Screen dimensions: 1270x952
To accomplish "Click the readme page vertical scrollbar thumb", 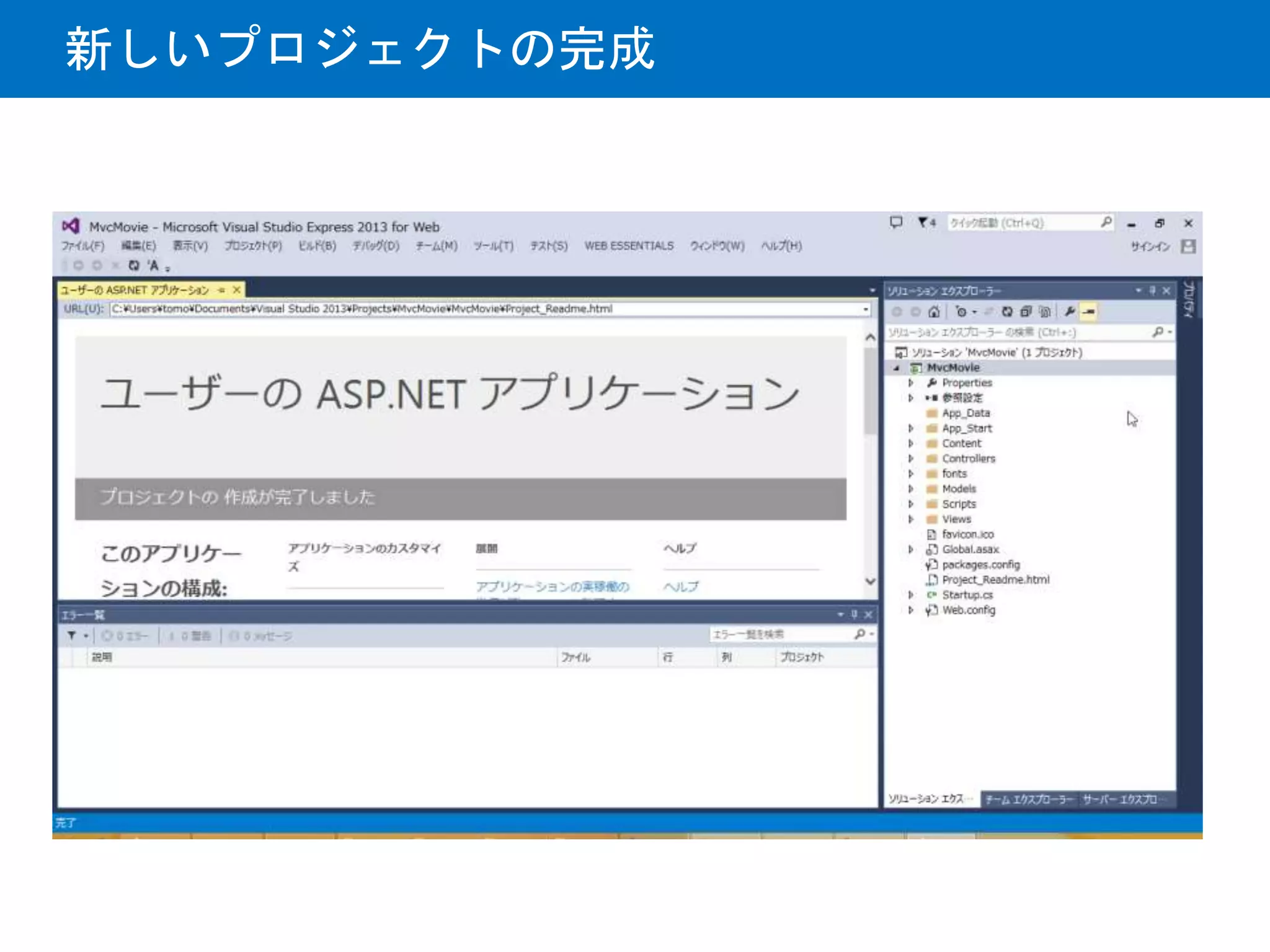I will click(870, 390).
